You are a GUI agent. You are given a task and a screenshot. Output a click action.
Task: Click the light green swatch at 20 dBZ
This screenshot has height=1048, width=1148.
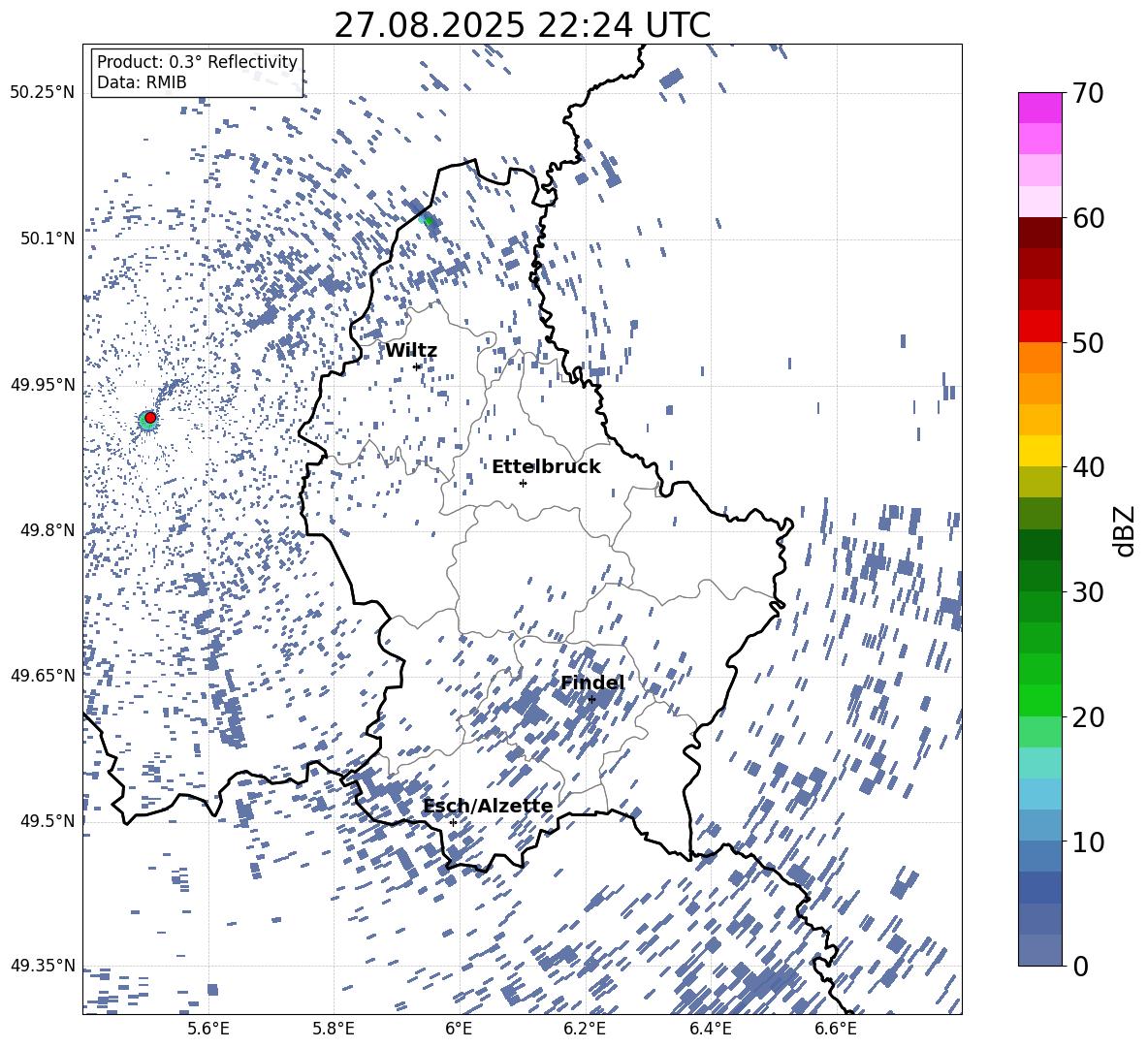[1039, 731]
